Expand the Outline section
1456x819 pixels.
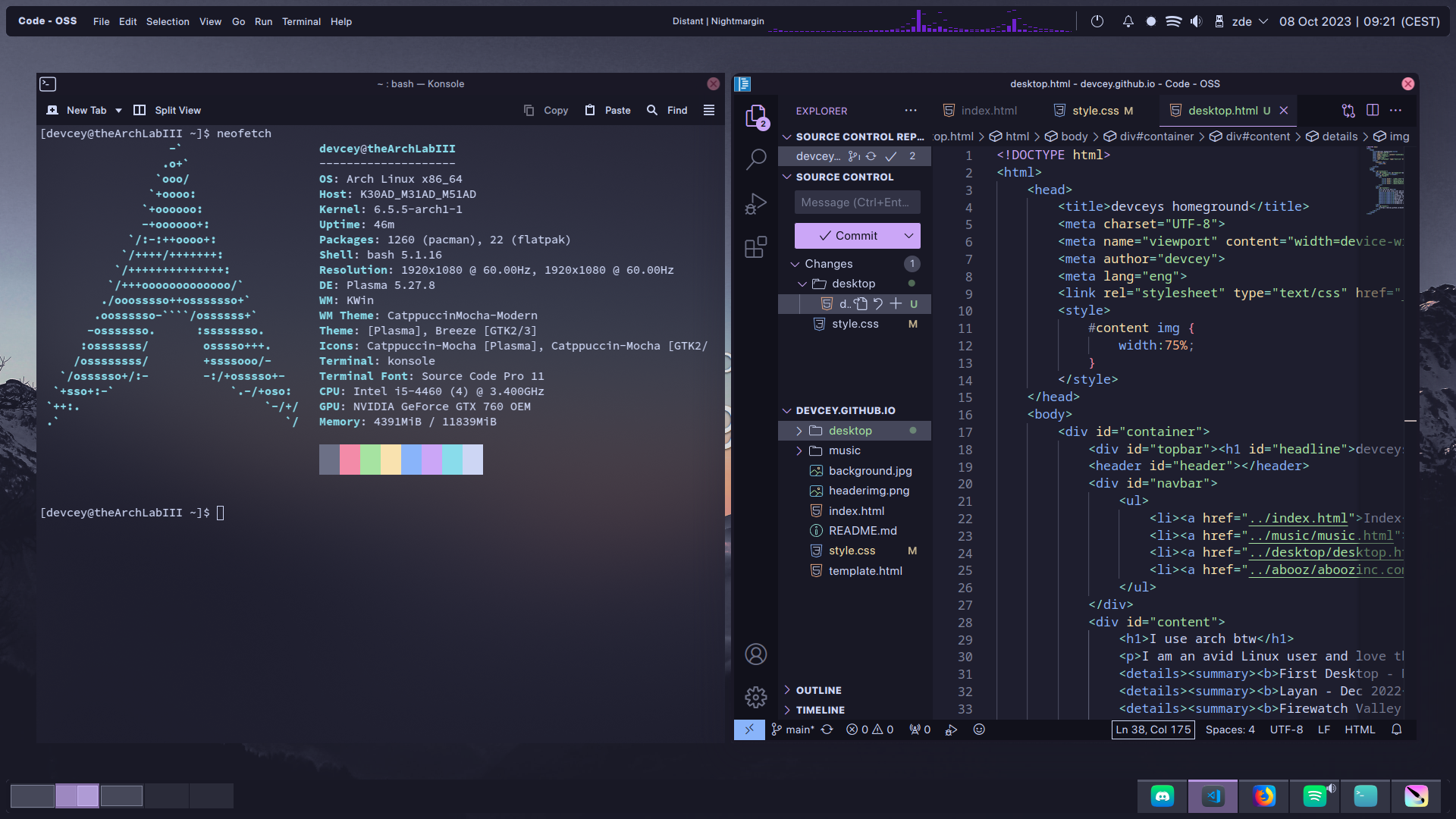(x=787, y=690)
